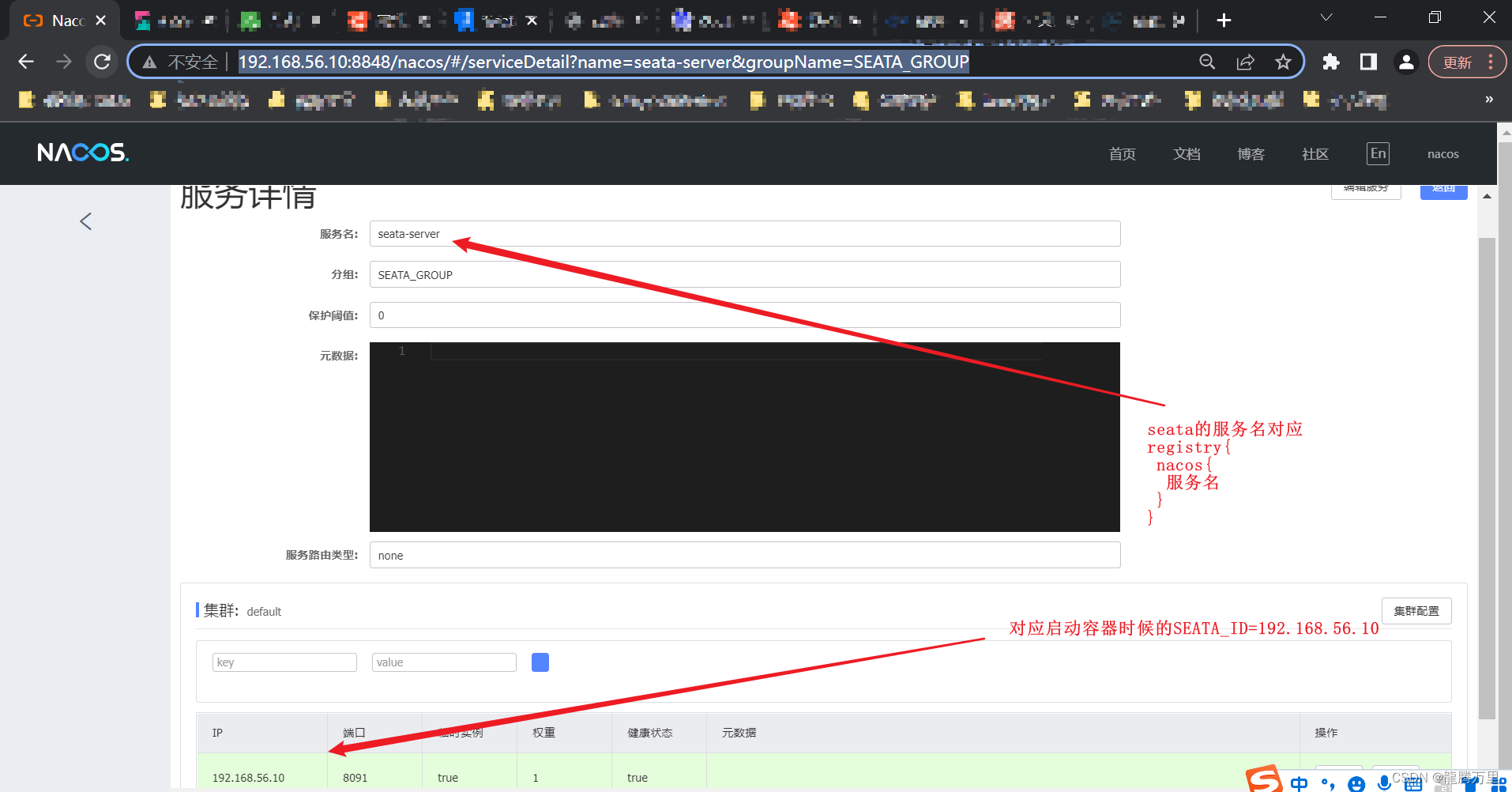Toggle the browser side panel icon
This screenshot has height=792, width=1512.
pos(1368,62)
